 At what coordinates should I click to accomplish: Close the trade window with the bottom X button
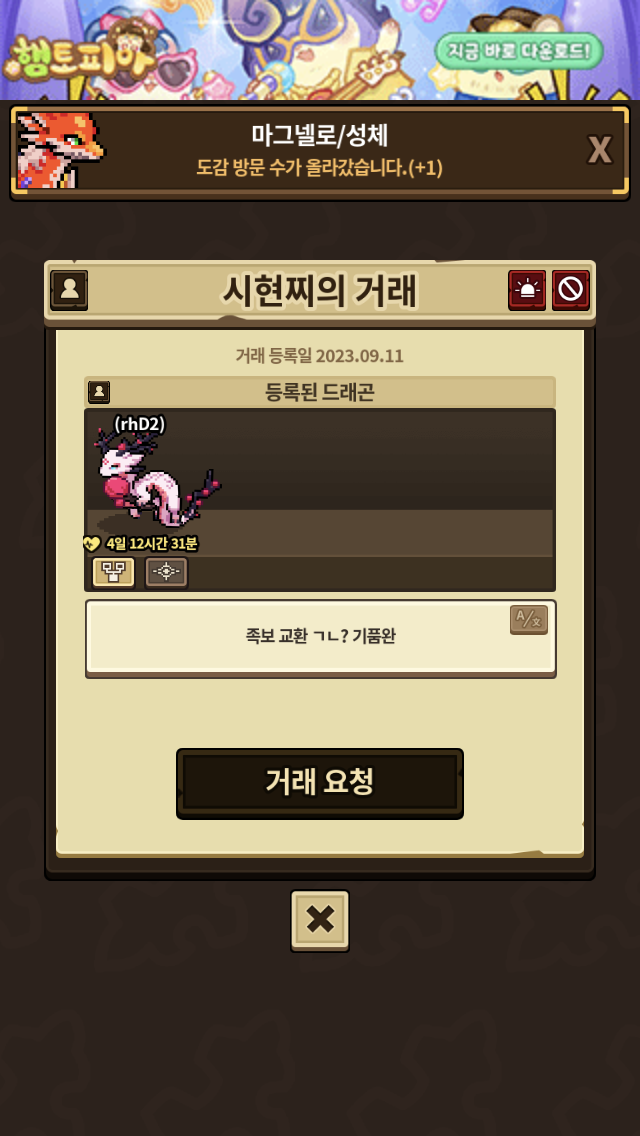(x=320, y=920)
